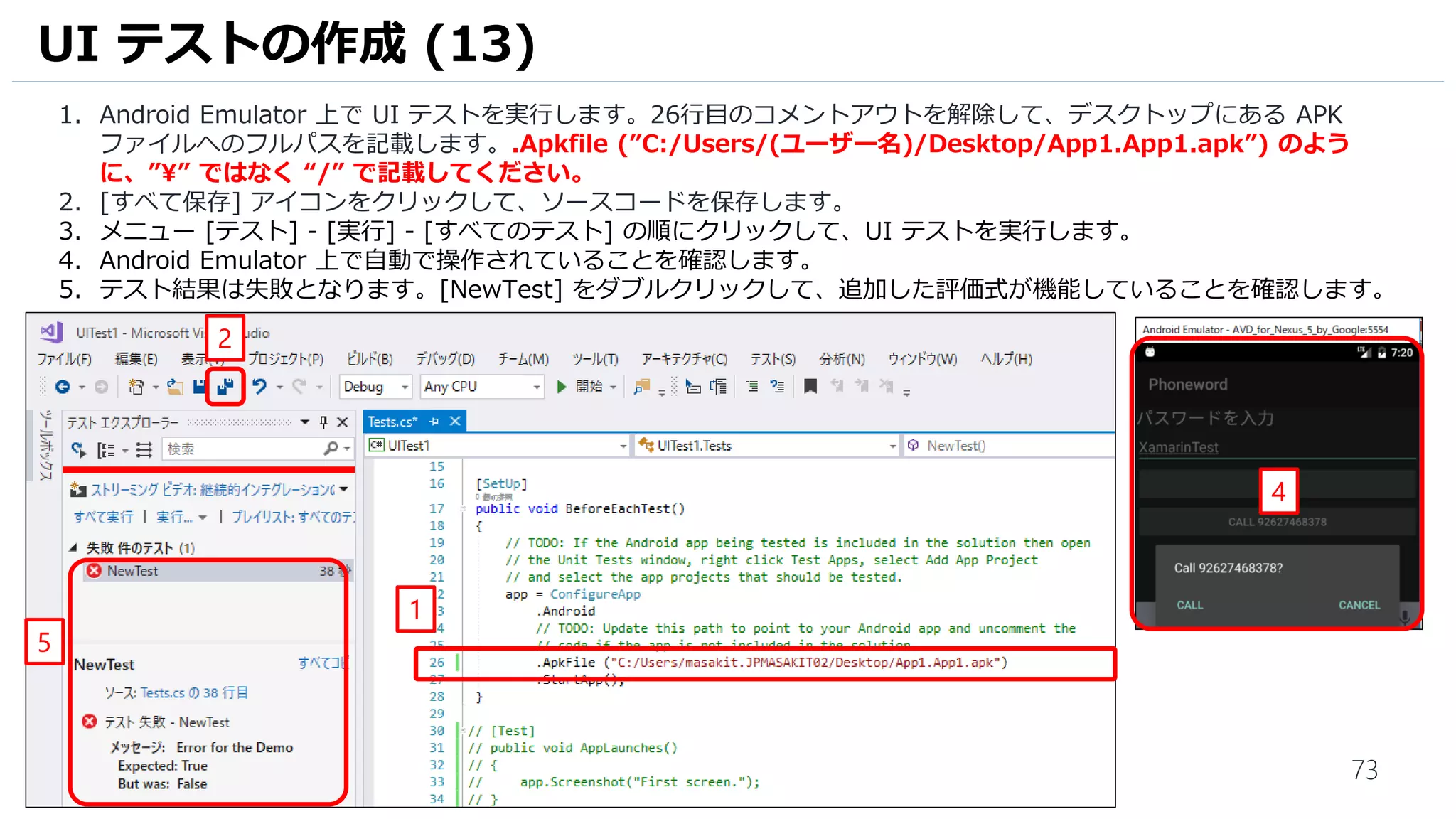Open the ビルド(B) menu
The width and height of the screenshot is (1456, 819).
[x=370, y=359]
